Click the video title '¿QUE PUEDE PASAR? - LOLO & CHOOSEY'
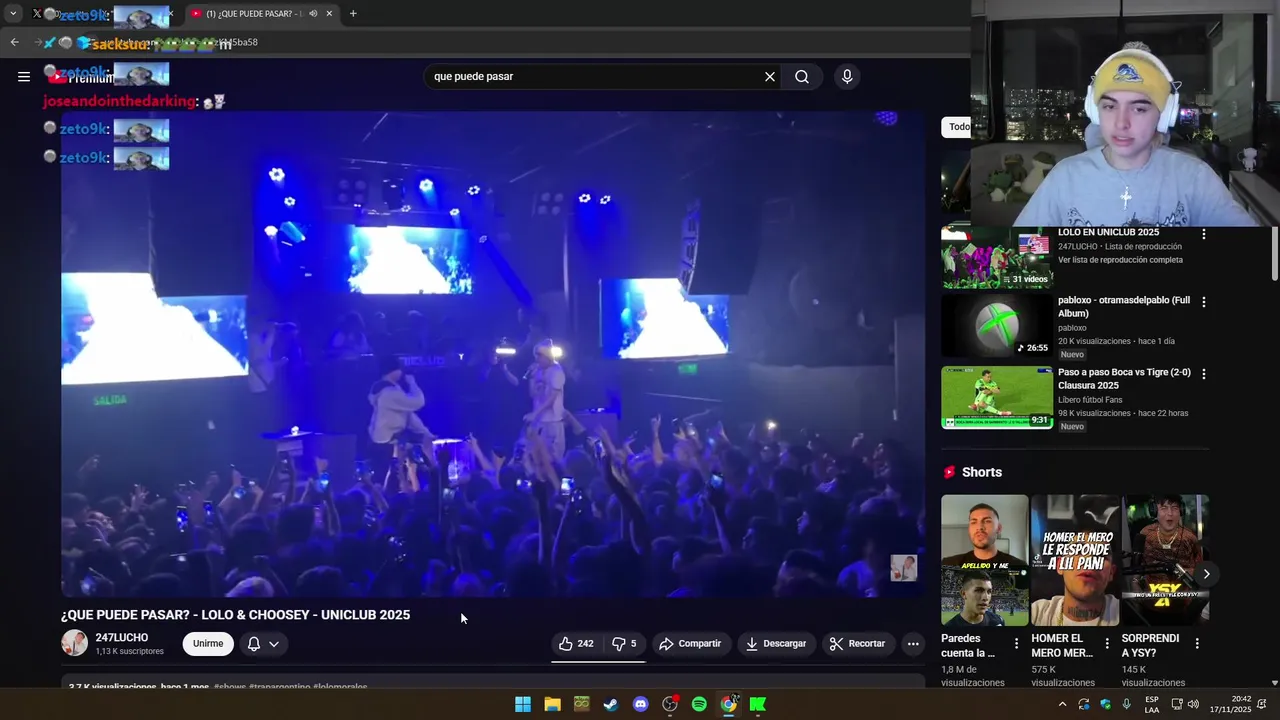 [x=235, y=615]
